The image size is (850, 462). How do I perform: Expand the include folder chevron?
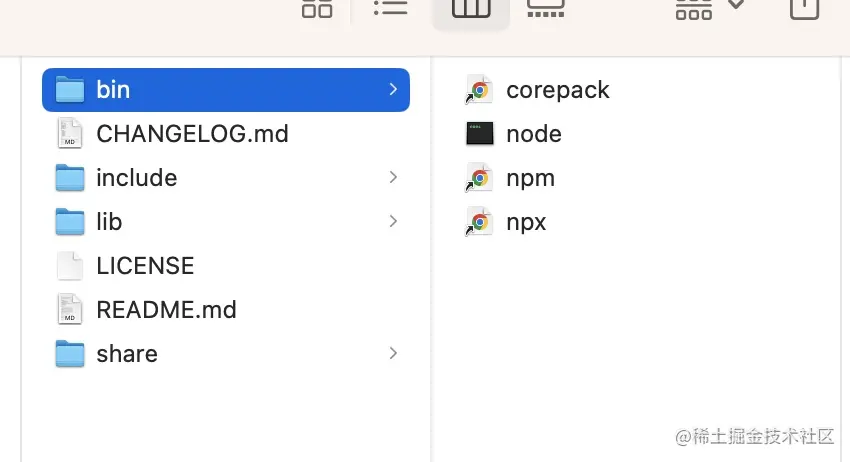tap(394, 177)
